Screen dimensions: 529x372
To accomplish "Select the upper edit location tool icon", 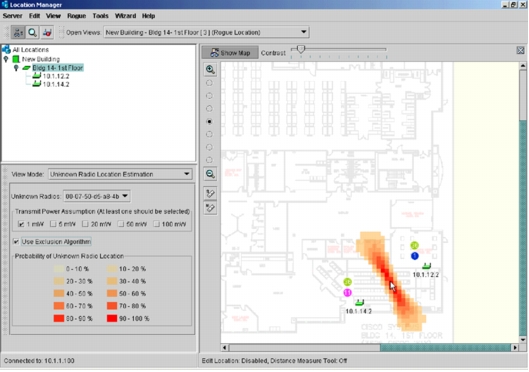I will 210,193.
